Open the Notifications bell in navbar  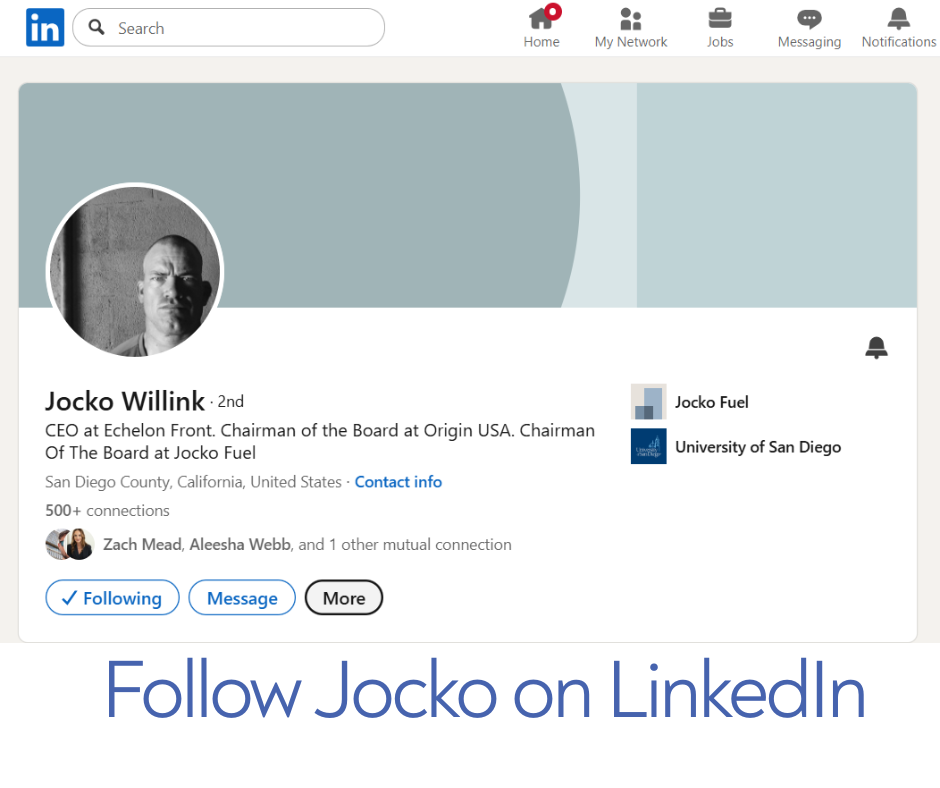[x=898, y=19]
